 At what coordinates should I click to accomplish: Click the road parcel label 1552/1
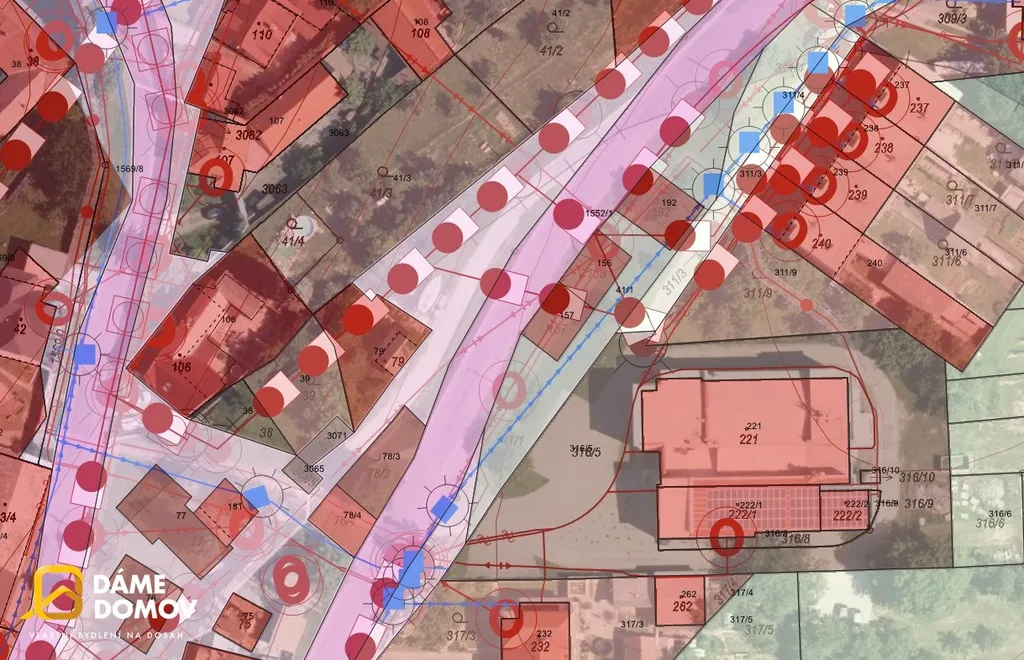click(x=598, y=214)
